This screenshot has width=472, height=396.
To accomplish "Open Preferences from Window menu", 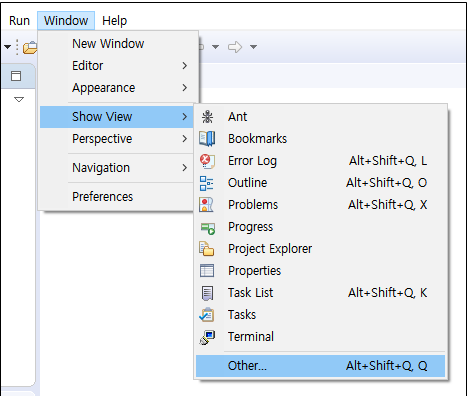I will point(117,197).
